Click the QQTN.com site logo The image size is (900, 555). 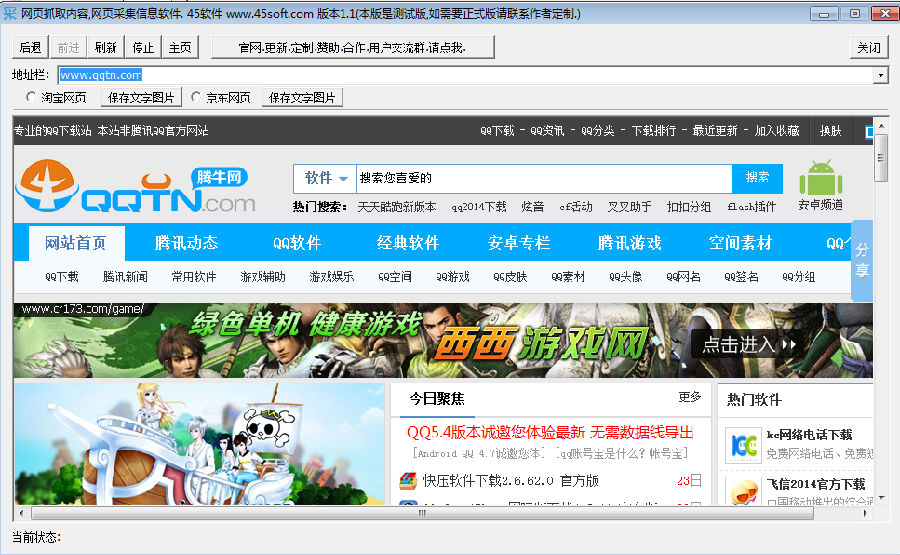(136, 189)
